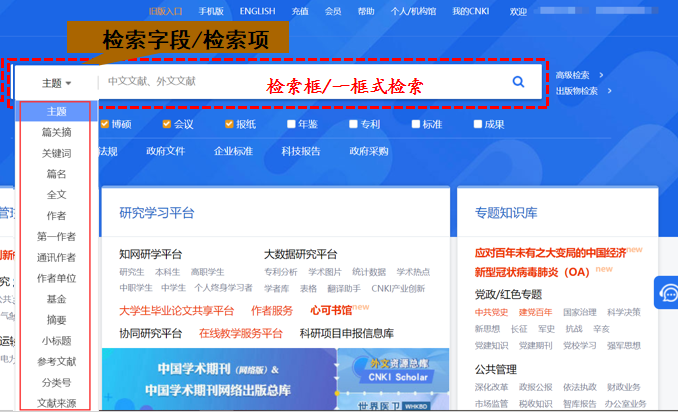
Task: Click the 旧版入口 link
Action: click(x=165, y=11)
